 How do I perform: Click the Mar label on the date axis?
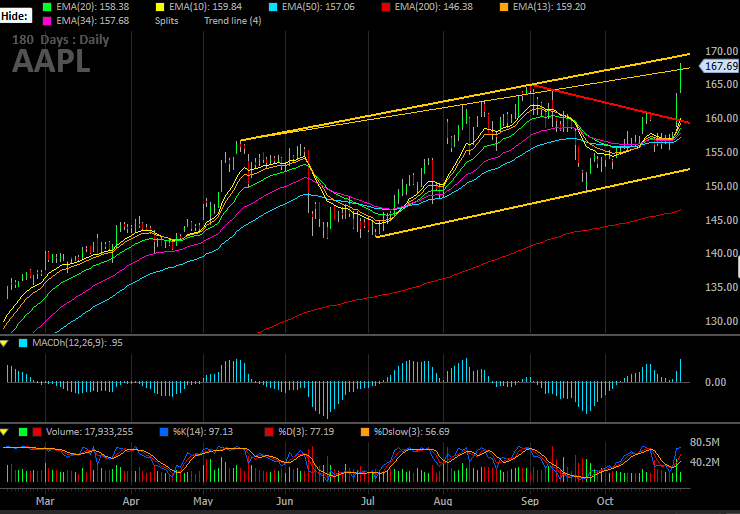tap(45, 501)
